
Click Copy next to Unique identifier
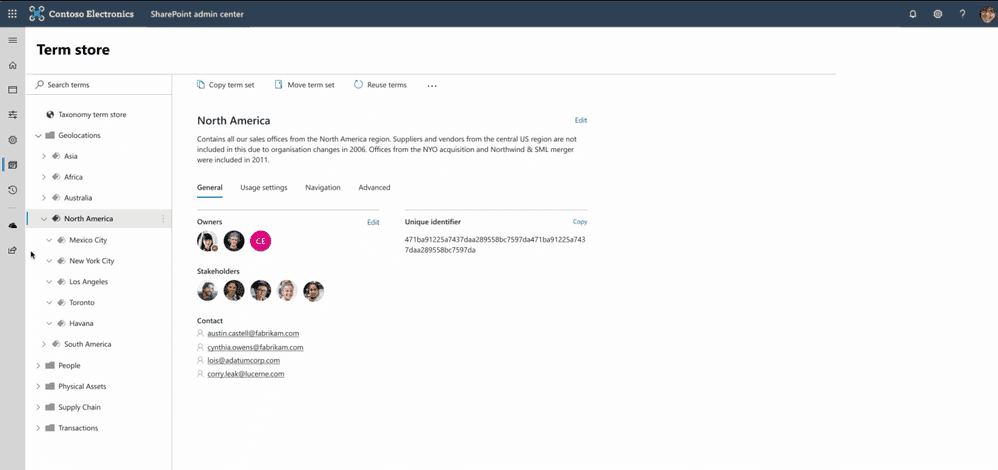pyautogui.click(x=580, y=222)
